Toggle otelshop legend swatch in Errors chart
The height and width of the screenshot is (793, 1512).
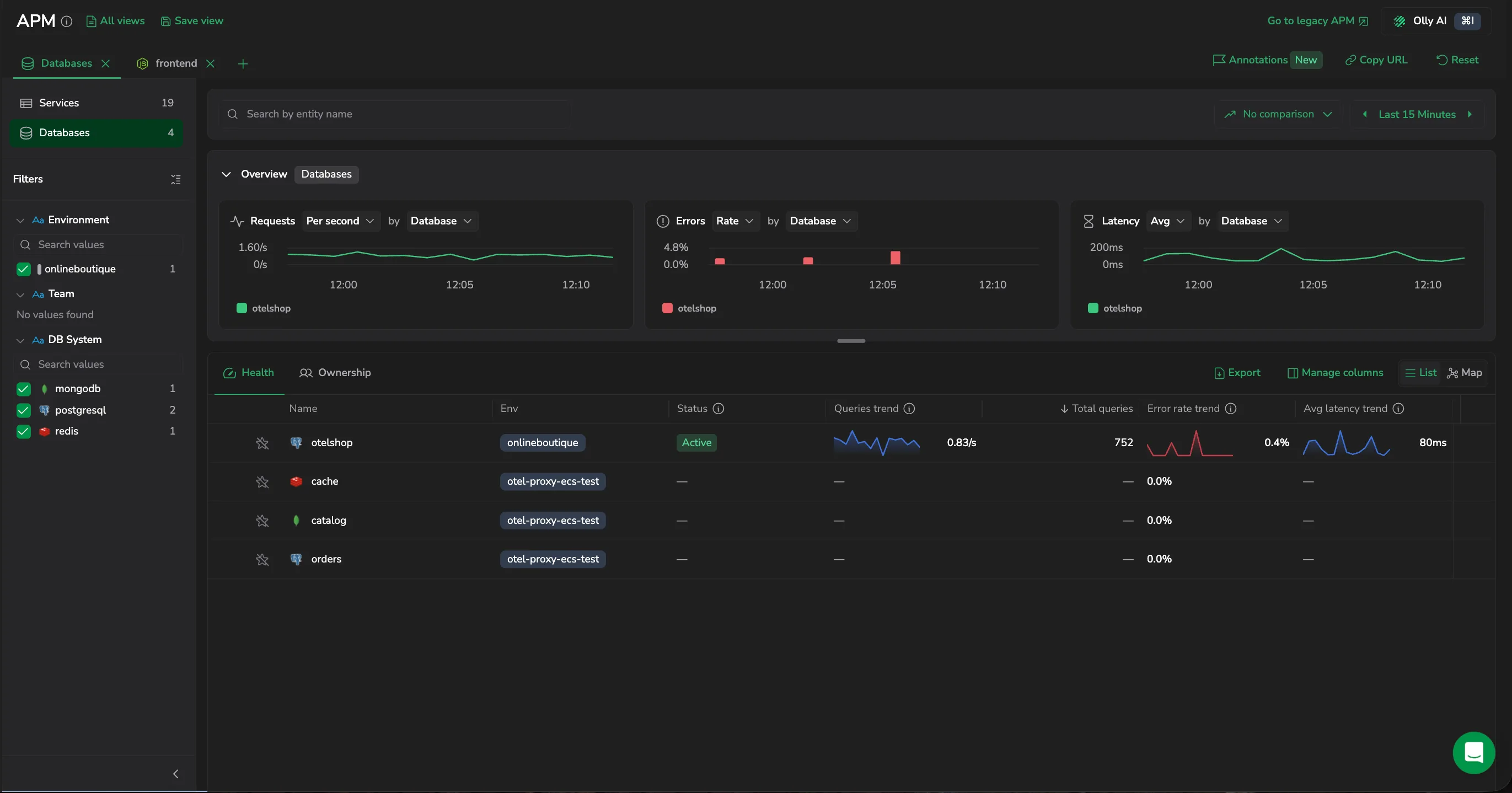pos(667,308)
